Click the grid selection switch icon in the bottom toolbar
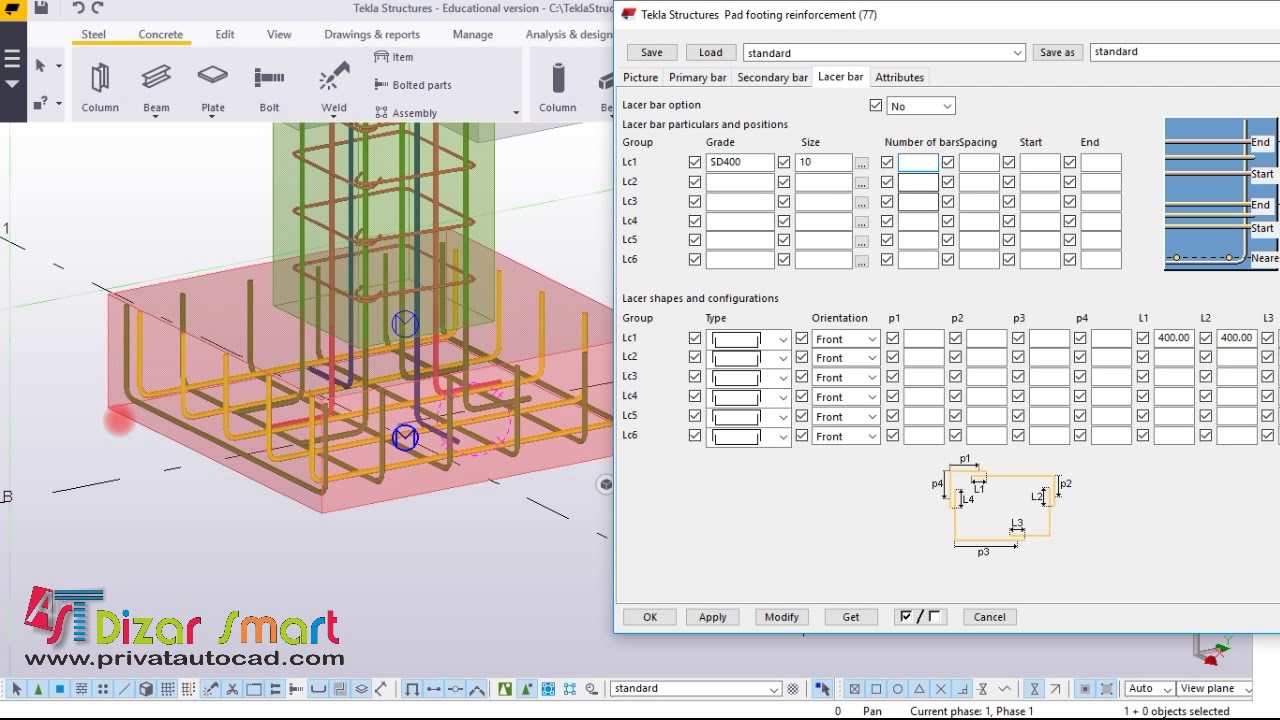 coord(167,689)
